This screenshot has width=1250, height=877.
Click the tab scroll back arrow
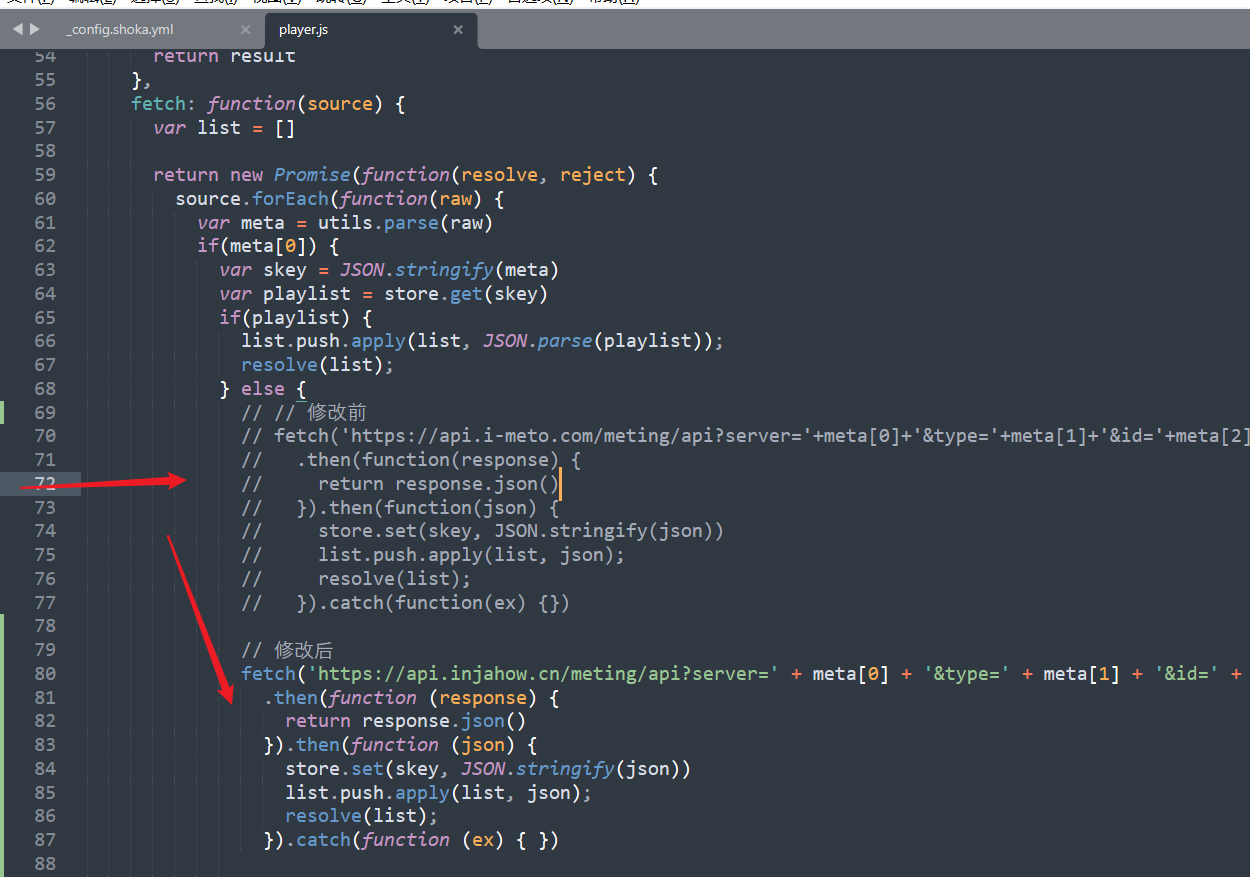click(x=17, y=30)
